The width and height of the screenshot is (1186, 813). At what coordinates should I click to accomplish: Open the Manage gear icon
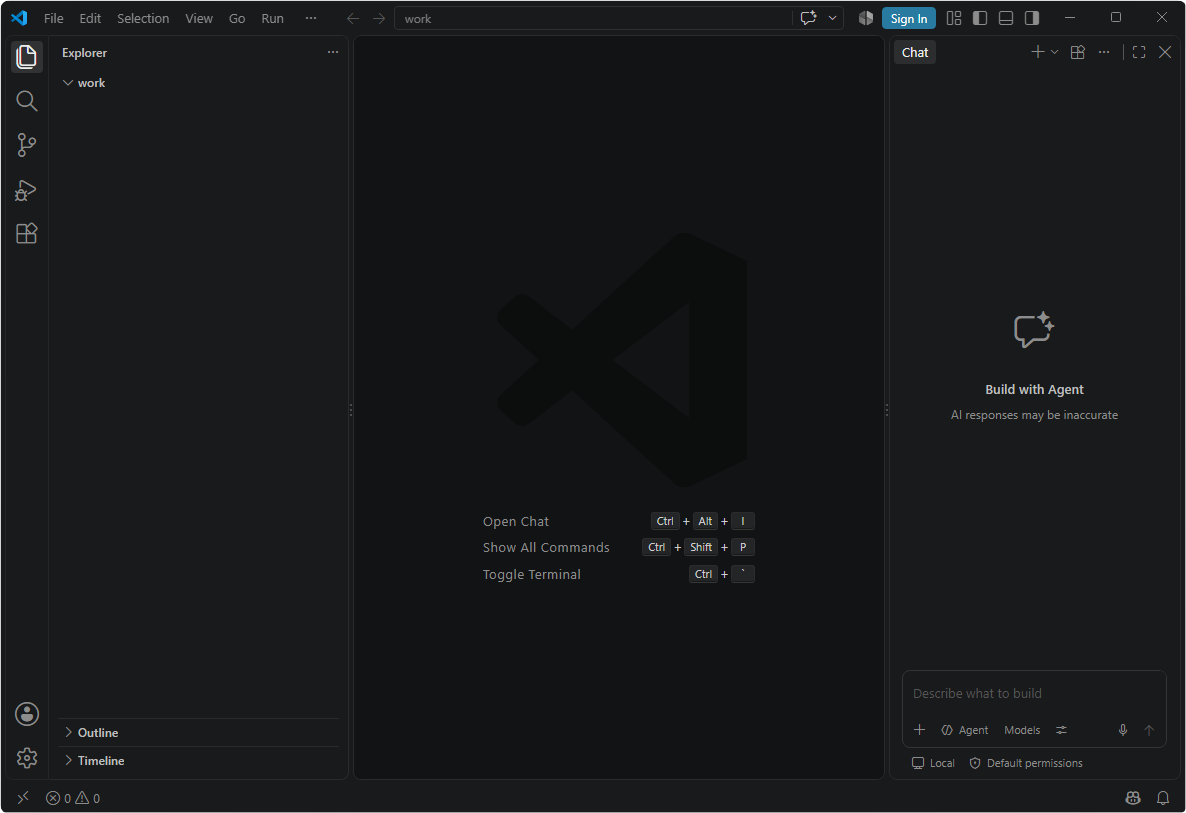[26, 758]
